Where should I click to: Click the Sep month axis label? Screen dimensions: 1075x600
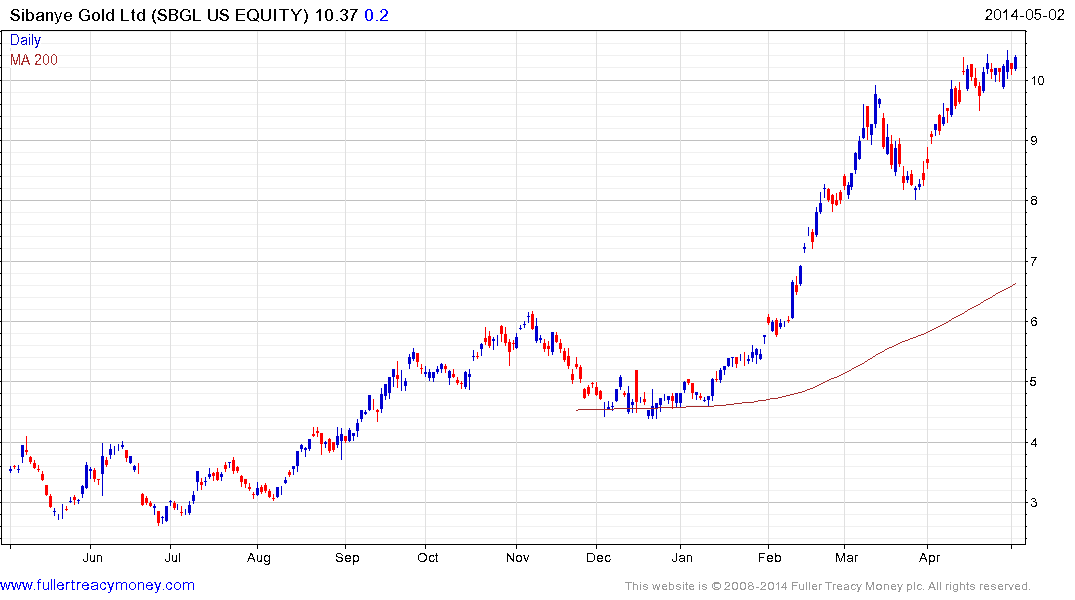coord(347,557)
